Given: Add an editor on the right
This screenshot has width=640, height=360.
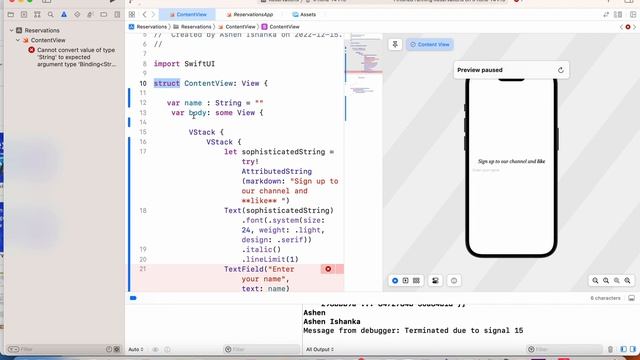Looking at the screenshot, I should [x=633, y=15].
